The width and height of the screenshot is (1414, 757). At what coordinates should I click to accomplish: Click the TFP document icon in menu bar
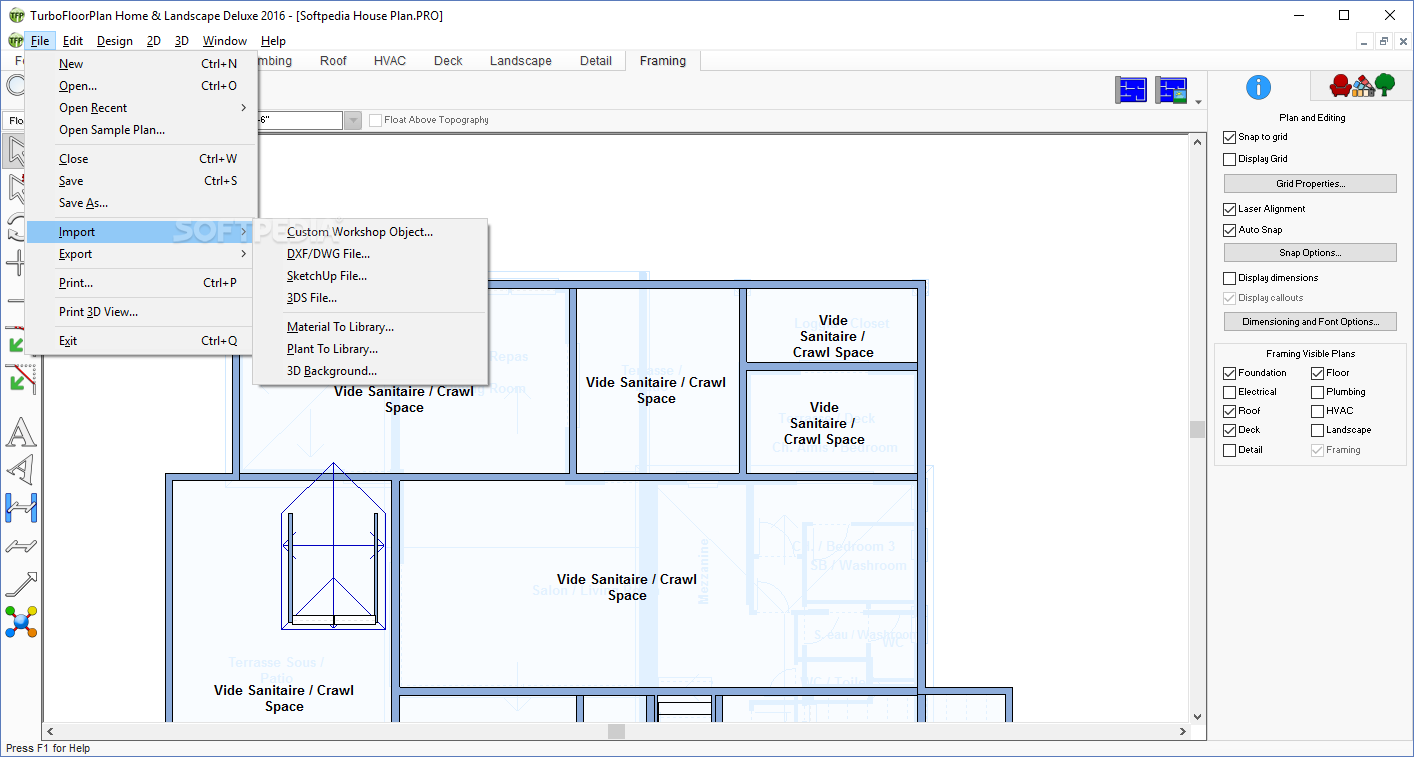click(x=15, y=41)
